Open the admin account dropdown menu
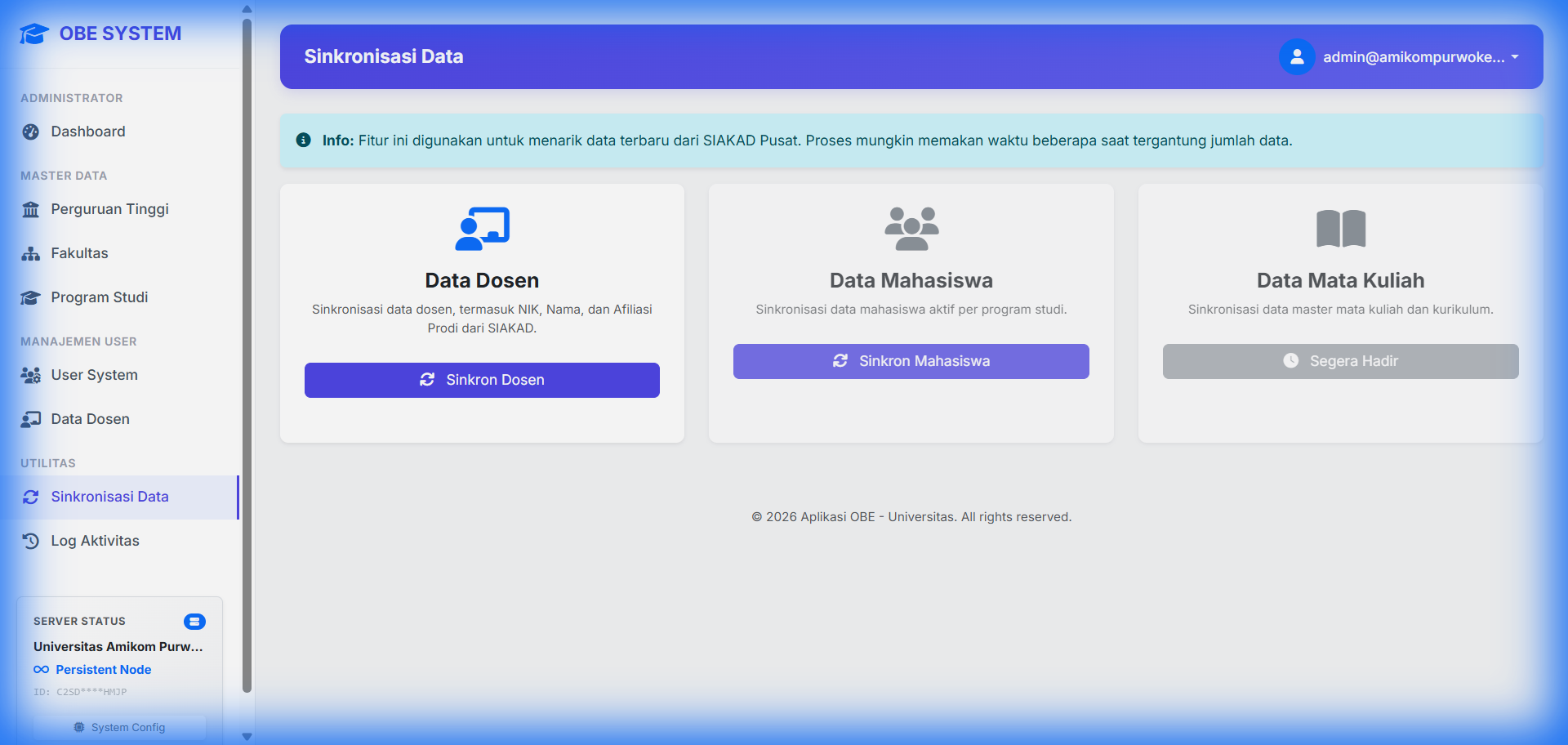The height and width of the screenshot is (745, 1568). tap(1420, 57)
